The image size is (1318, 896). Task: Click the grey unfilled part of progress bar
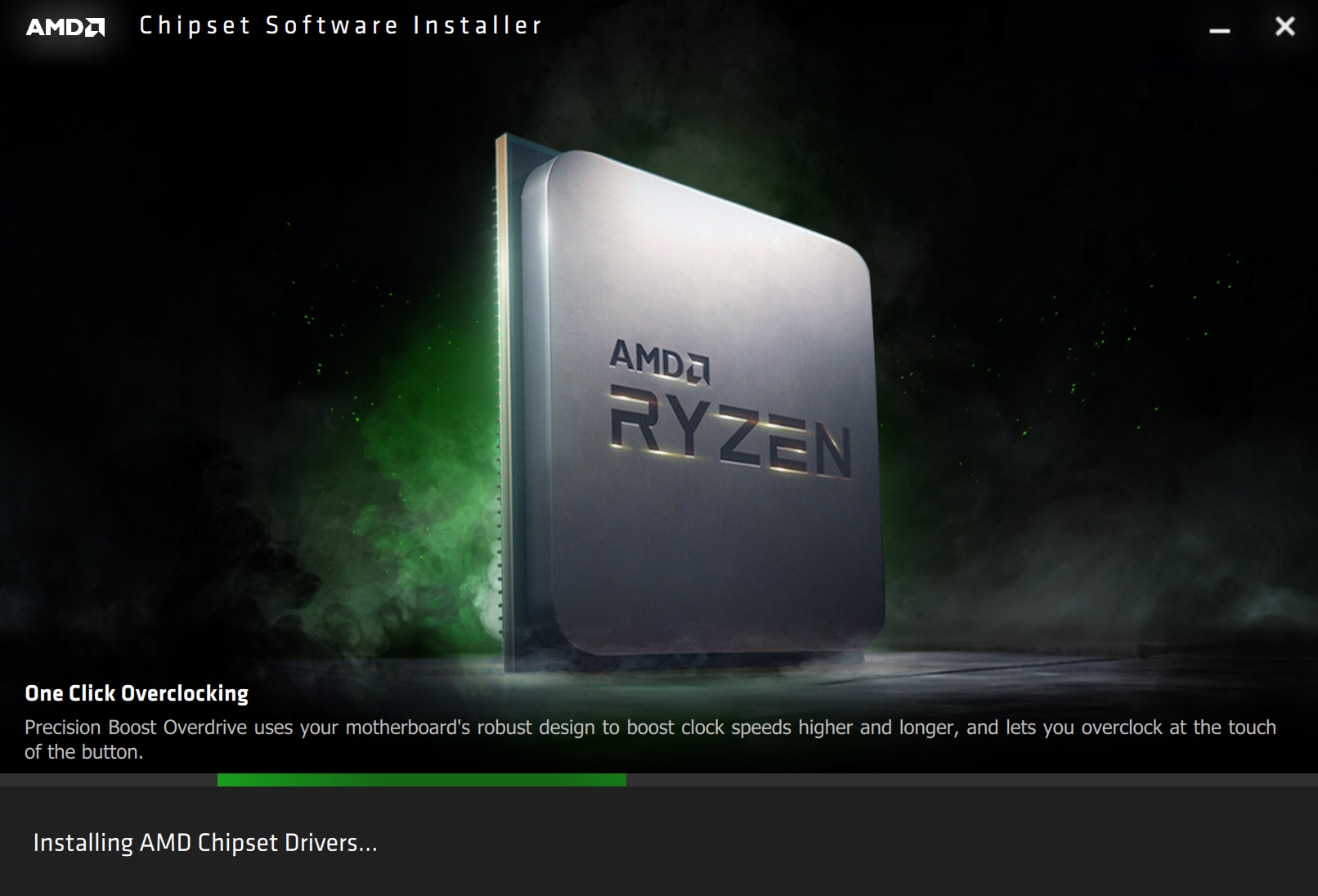(x=972, y=780)
